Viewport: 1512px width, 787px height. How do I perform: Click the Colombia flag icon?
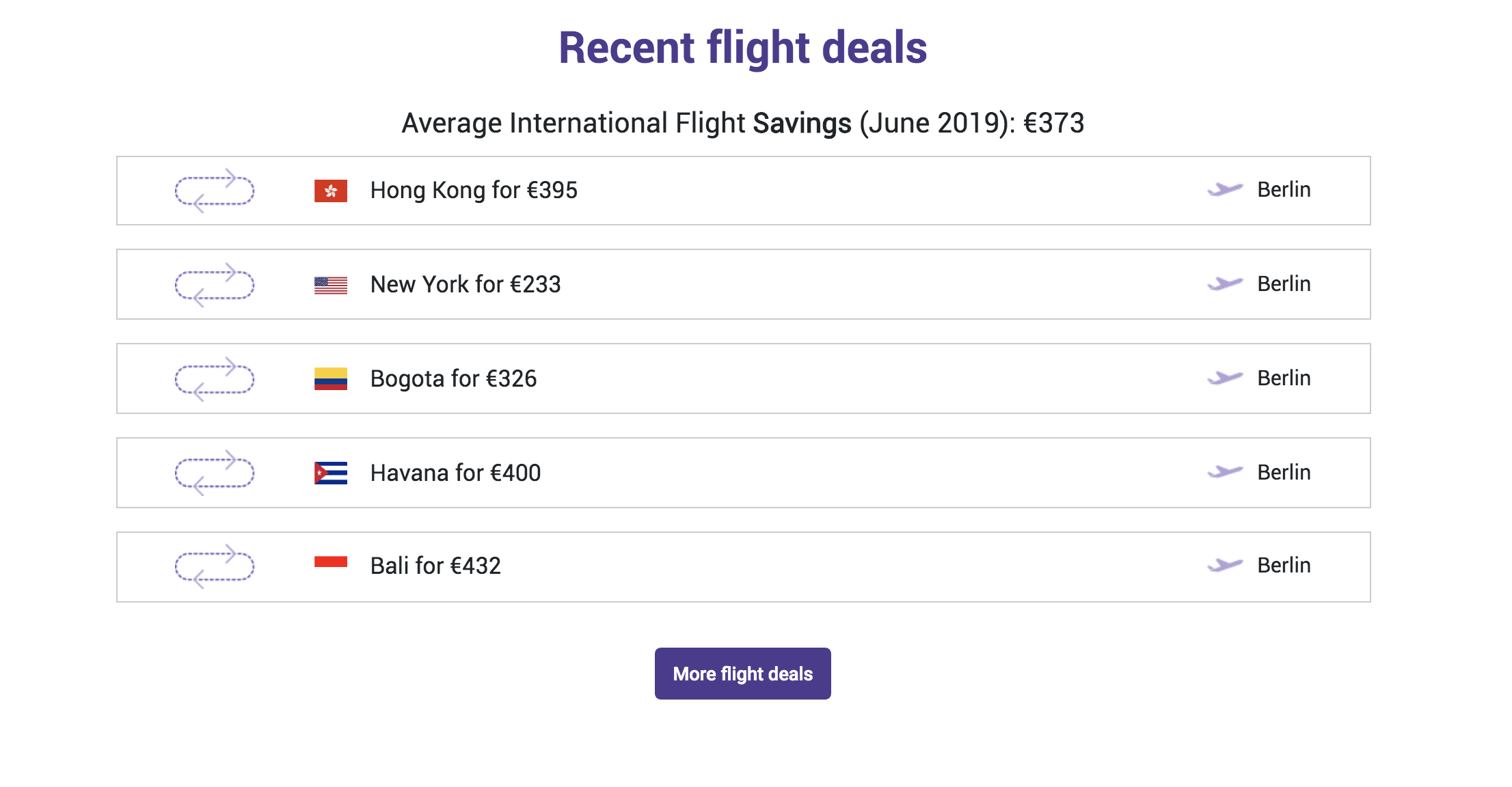(330, 379)
